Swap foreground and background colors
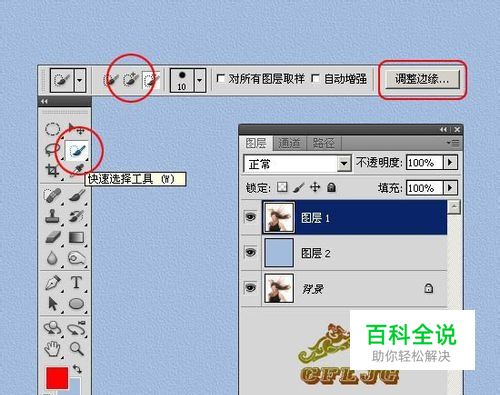 pos(77,369)
